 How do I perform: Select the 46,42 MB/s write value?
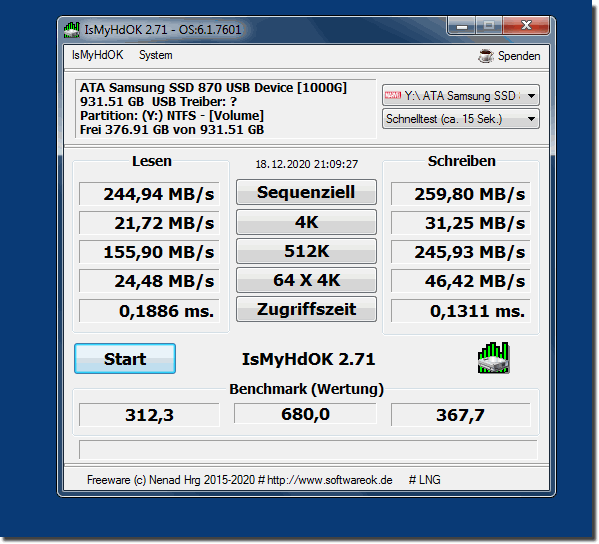pyautogui.click(x=461, y=281)
